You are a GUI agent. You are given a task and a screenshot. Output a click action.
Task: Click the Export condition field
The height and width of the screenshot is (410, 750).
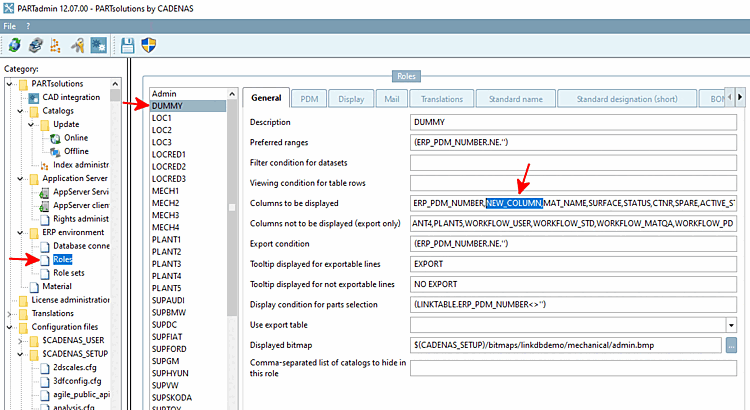(573, 244)
